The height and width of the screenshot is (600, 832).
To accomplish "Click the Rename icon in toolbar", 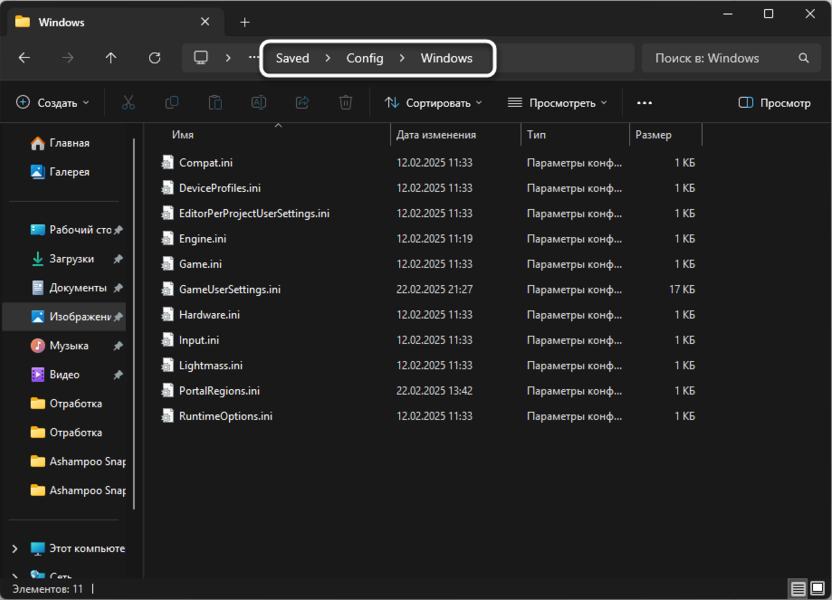I will (258, 102).
